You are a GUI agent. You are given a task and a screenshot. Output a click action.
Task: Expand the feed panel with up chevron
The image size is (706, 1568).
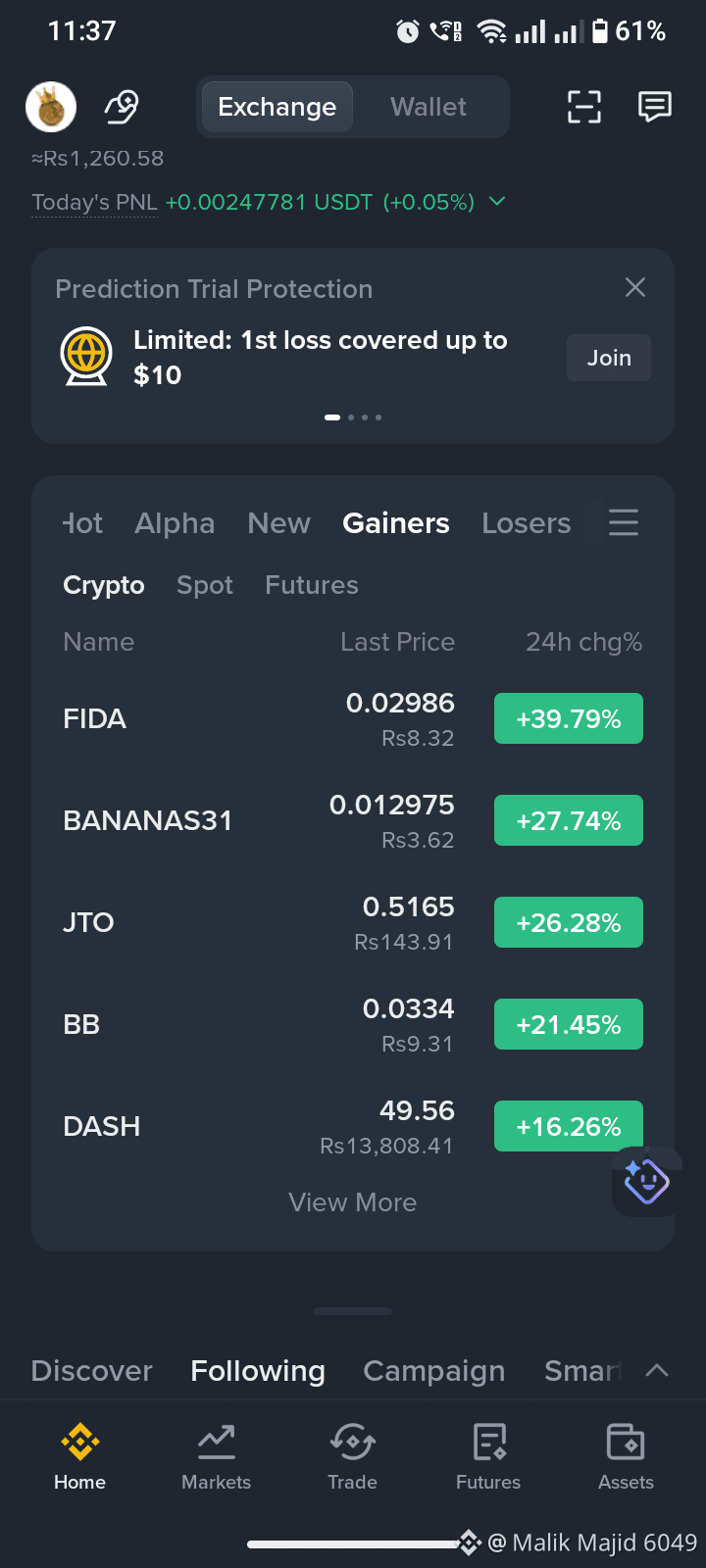tap(657, 1371)
